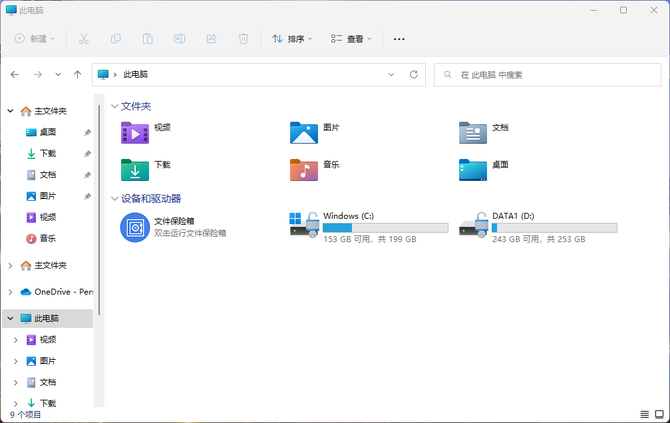Switch to large icons view in status bar
The height and width of the screenshot is (423, 670).
point(660,413)
